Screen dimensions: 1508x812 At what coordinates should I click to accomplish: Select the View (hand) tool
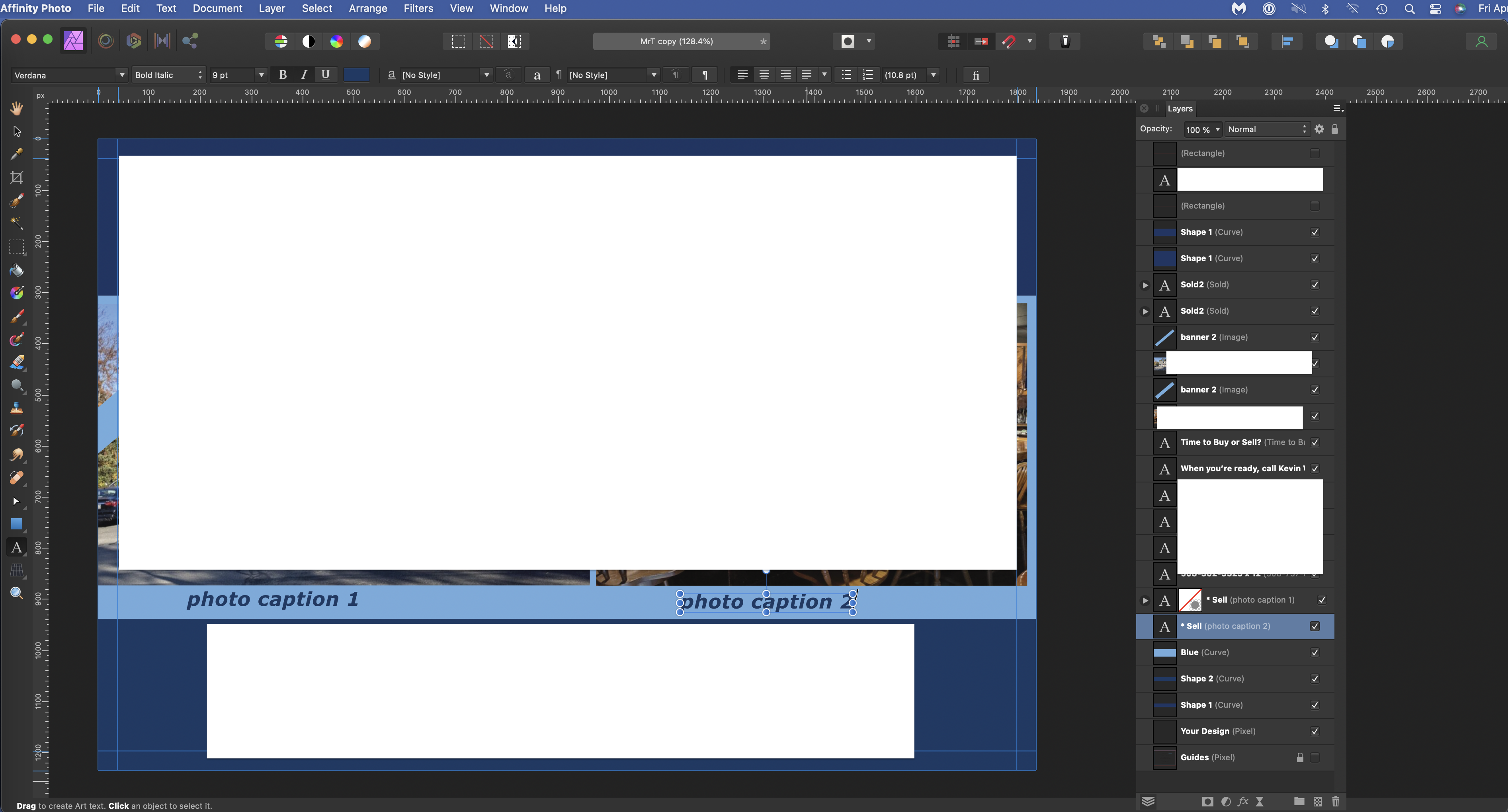point(16,108)
